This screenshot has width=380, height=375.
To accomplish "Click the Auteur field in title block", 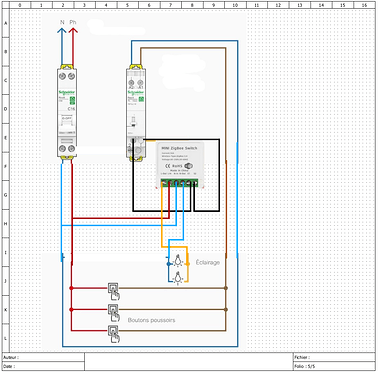I will (x=43, y=357).
